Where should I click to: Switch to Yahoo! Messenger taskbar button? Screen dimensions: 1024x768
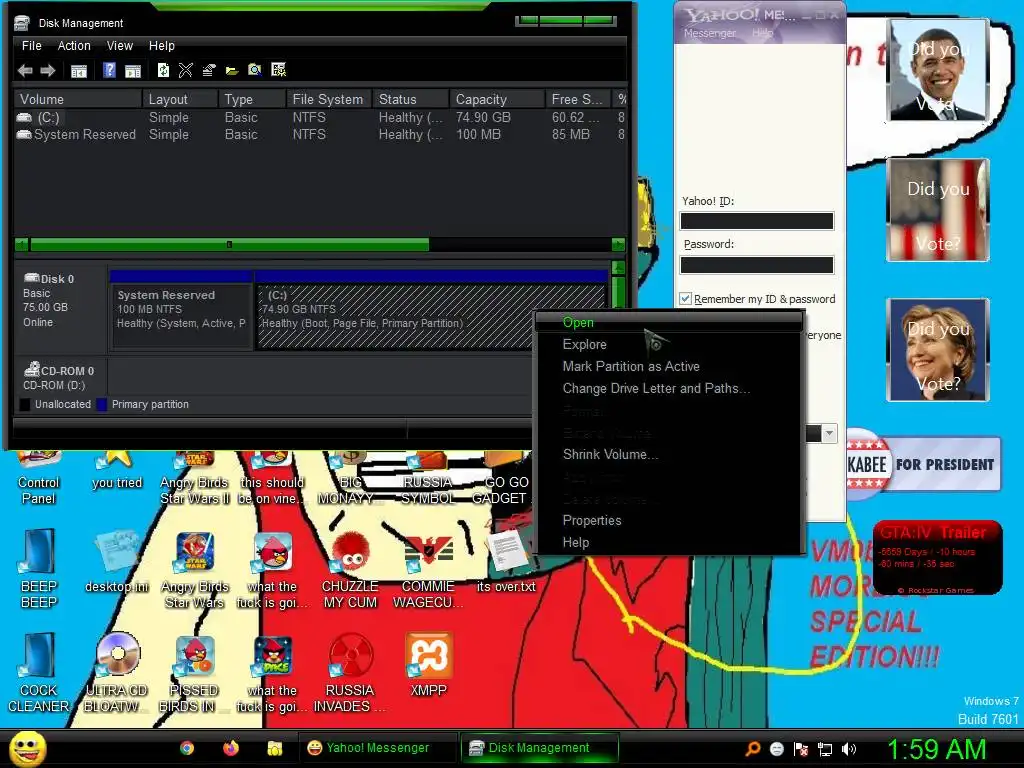pos(377,748)
